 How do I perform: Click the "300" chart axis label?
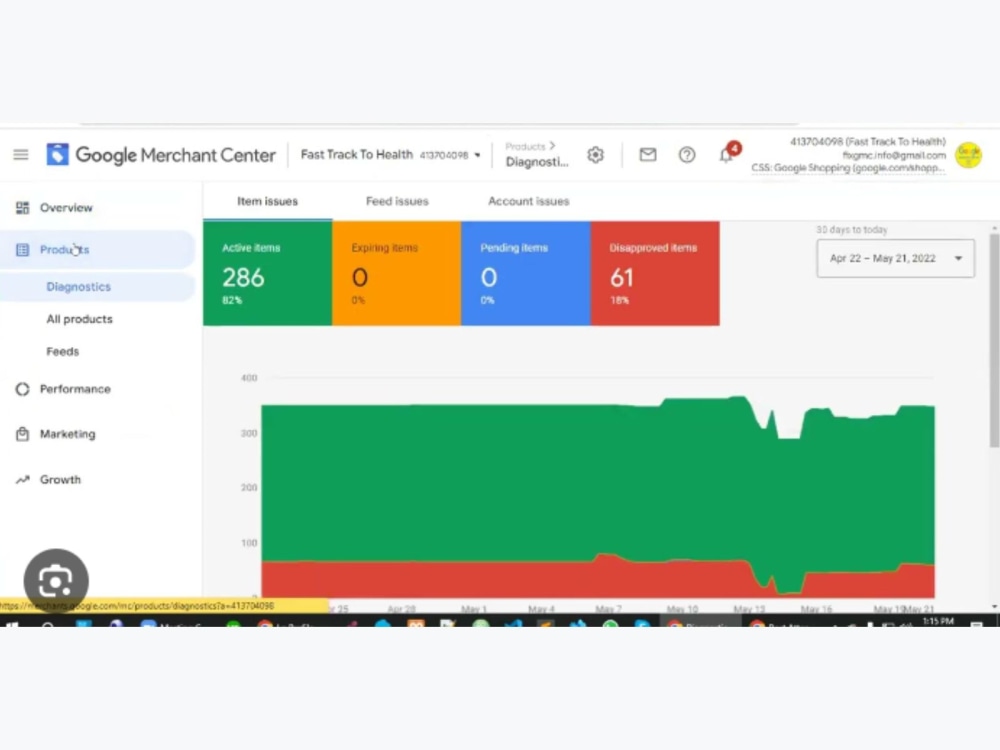(x=249, y=434)
